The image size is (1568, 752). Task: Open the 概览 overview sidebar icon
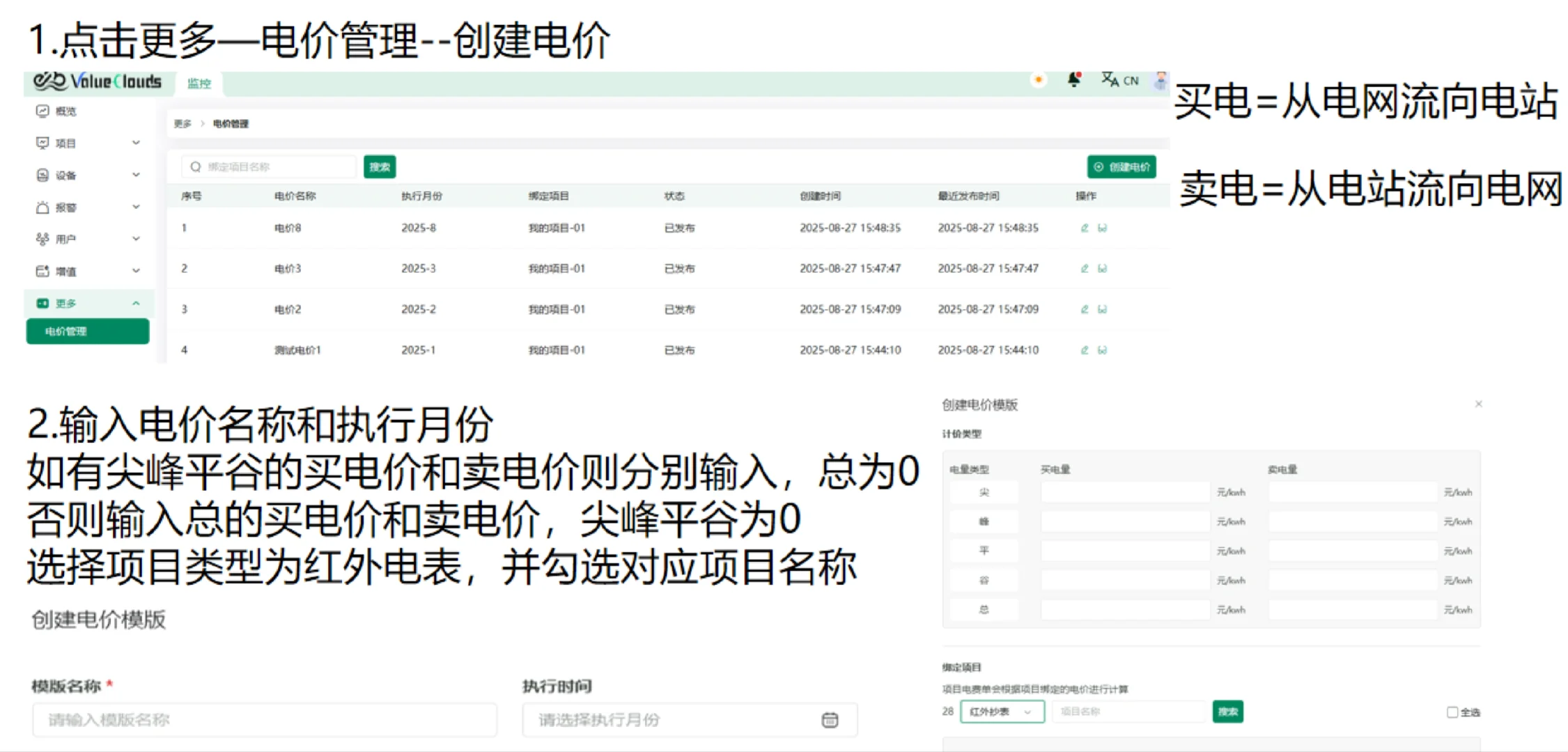(42, 110)
